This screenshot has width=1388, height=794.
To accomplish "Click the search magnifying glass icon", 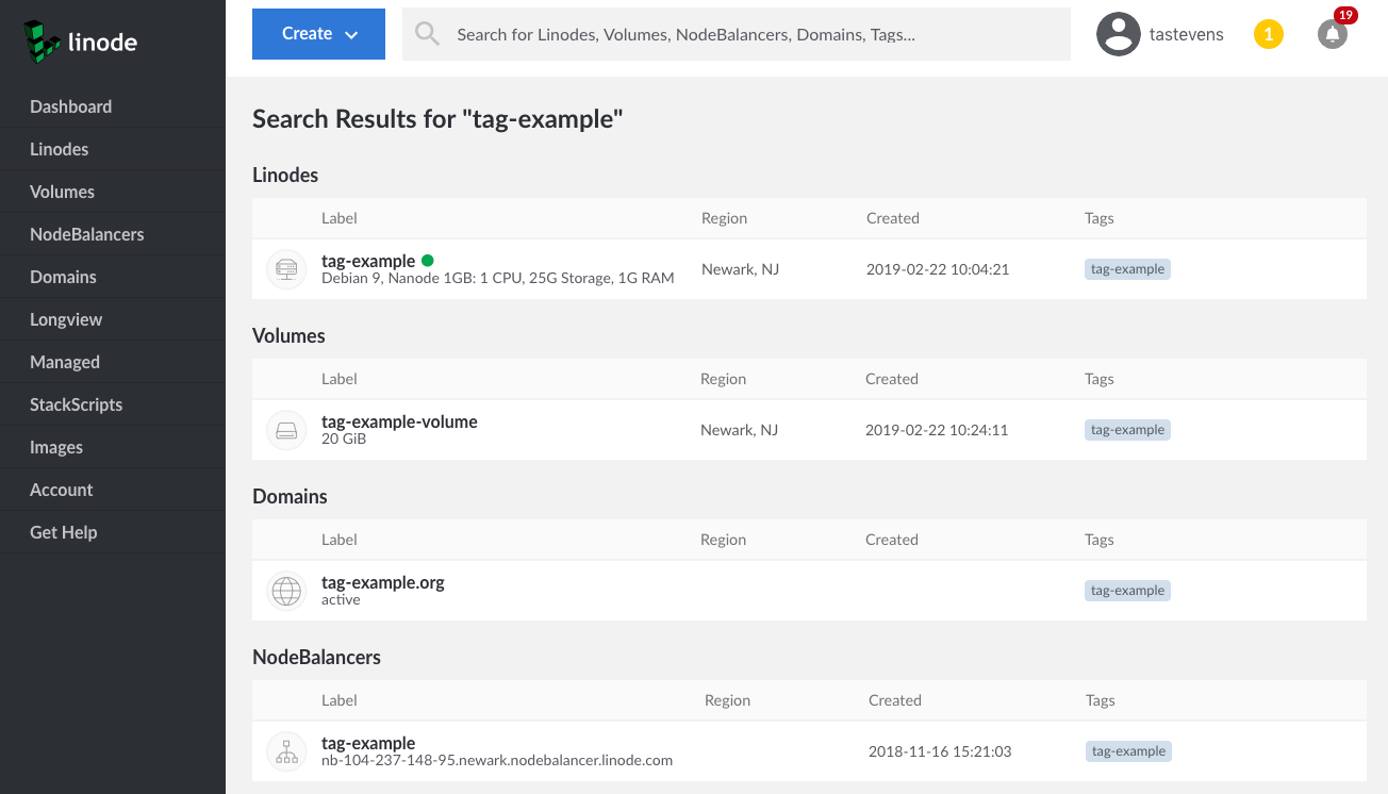I will (426, 33).
